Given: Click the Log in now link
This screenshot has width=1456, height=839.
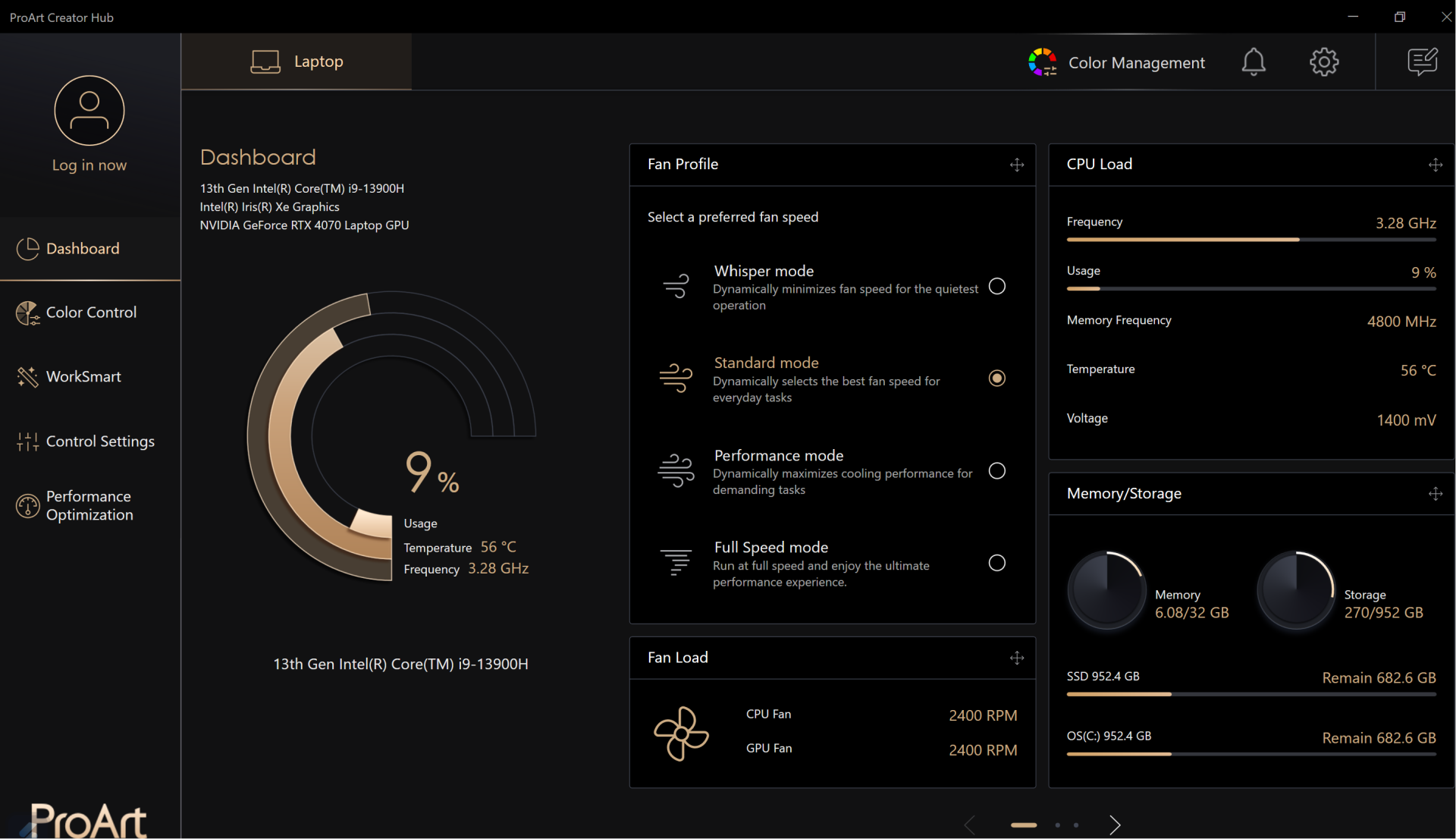Looking at the screenshot, I should [x=89, y=165].
